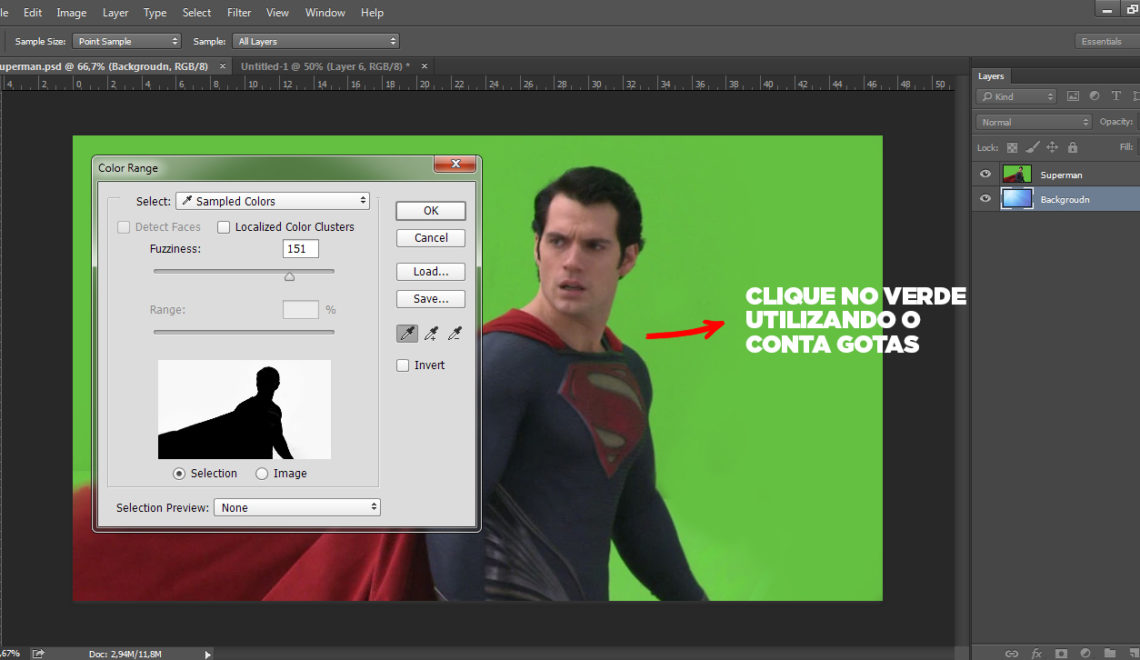
Task: Tick the Detect Faces checkbox
Action: tap(124, 228)
